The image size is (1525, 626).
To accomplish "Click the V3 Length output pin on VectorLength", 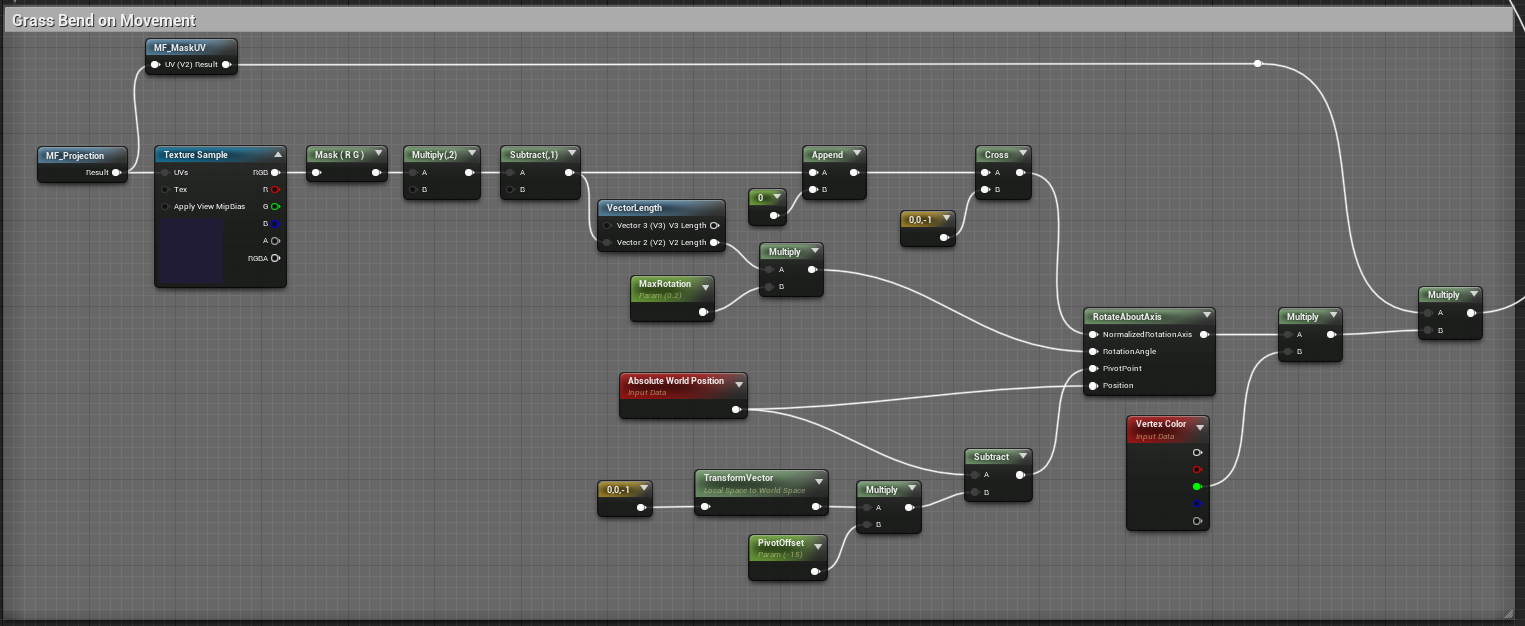I will (x=714, y=226).
